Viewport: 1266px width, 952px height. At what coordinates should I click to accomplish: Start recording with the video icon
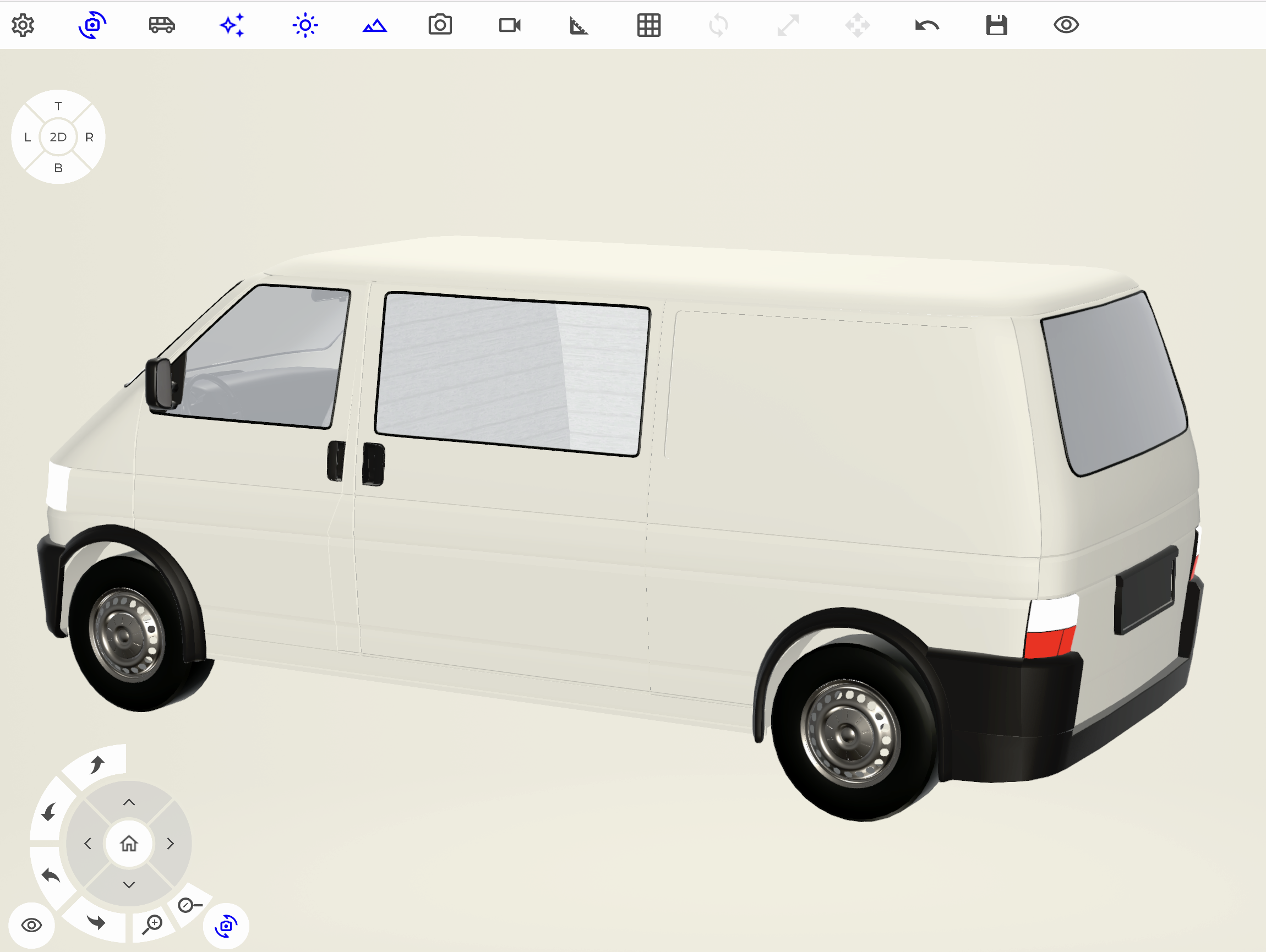pos(509,25)
